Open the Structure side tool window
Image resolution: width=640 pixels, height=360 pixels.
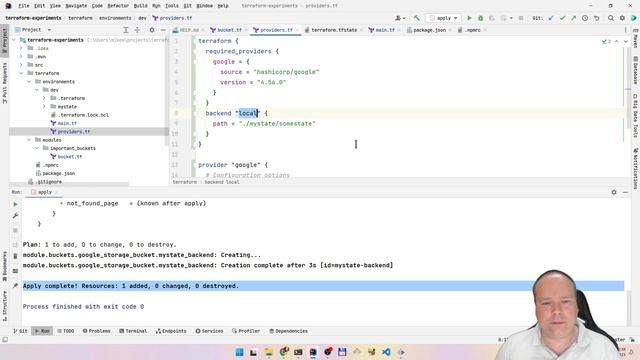pyautogui.click(x=4, y=306)
